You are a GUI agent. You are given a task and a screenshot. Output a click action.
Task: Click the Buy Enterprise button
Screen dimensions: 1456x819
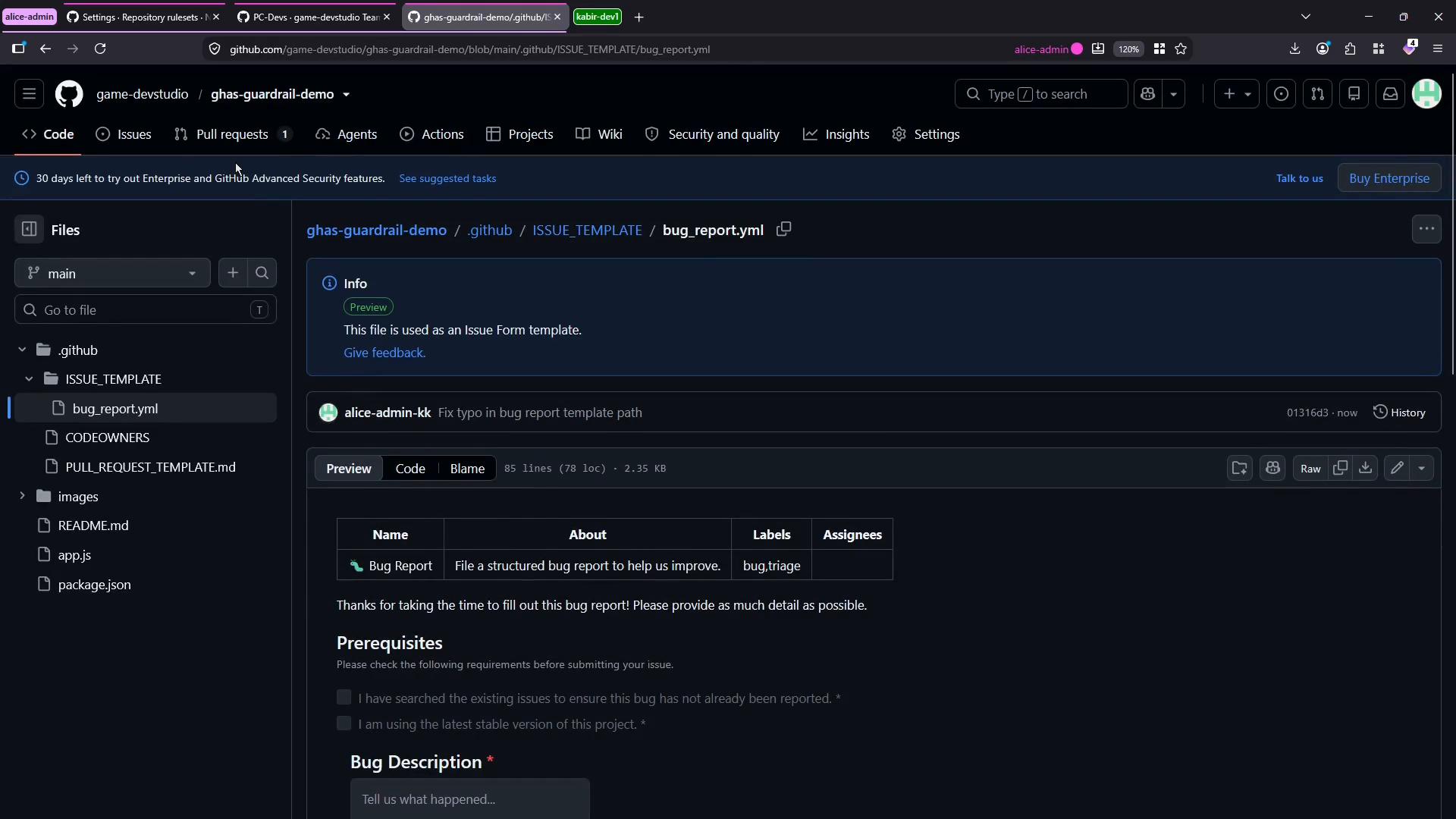[x=1389, y=178]
